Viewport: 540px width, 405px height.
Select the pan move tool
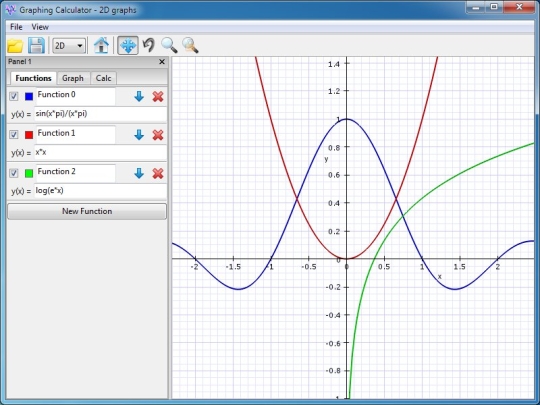click(128, 45)
